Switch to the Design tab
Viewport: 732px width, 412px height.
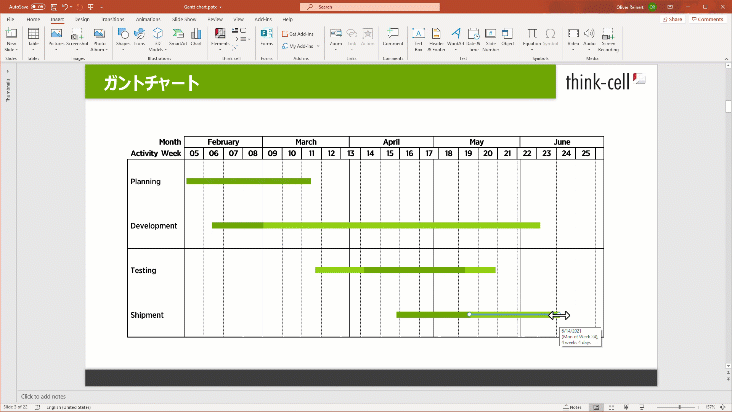pos(82,19)
